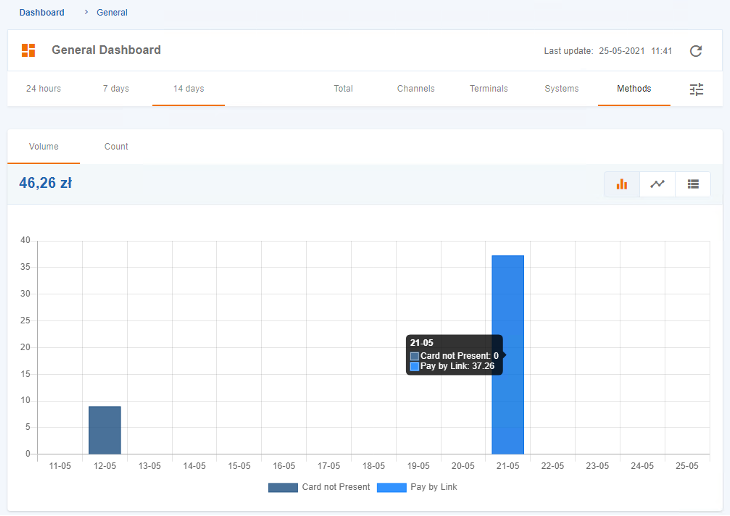Select the 24 hours time range

[x=43, y=89]
